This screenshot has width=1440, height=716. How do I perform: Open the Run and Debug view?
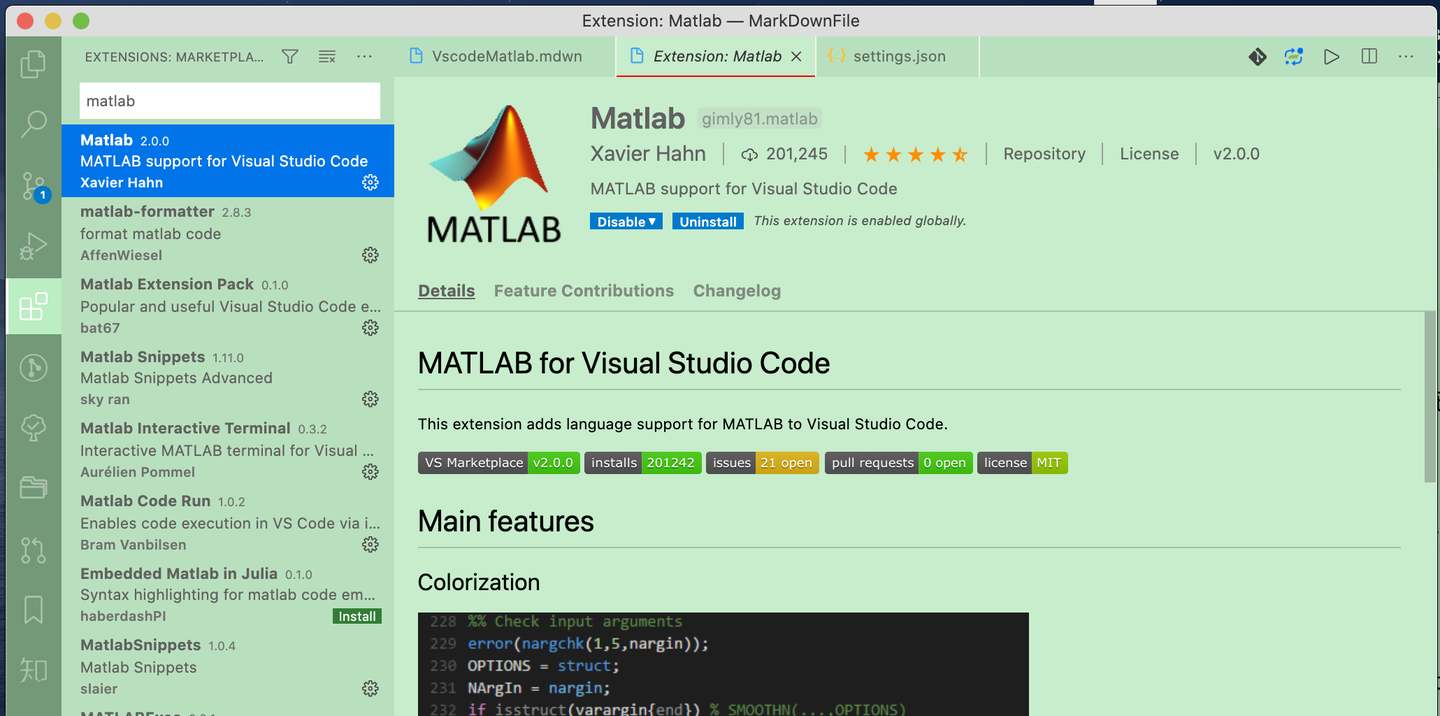(x=33, y=245)
